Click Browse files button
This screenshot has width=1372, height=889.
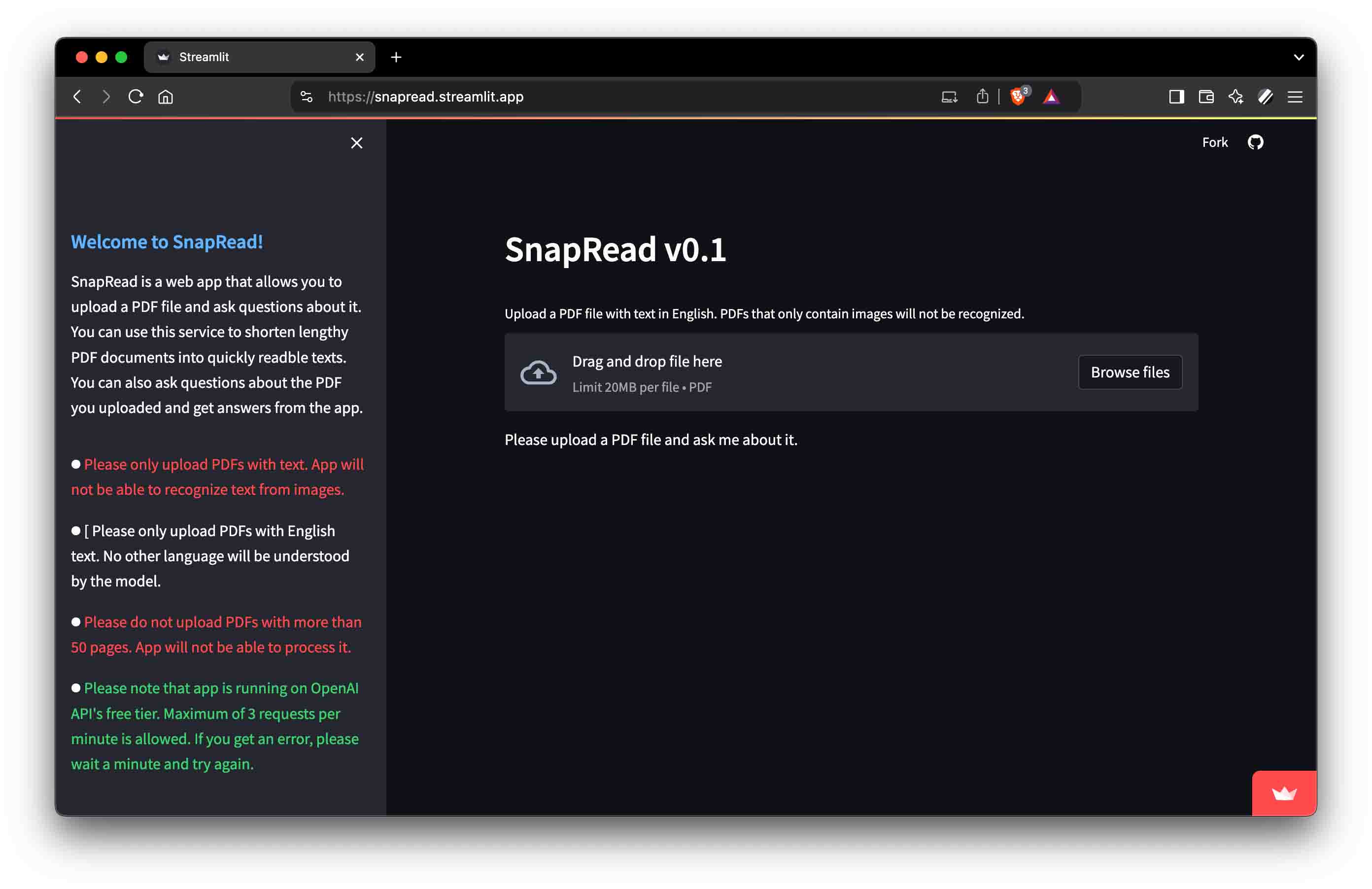[x=1130, y=373]
